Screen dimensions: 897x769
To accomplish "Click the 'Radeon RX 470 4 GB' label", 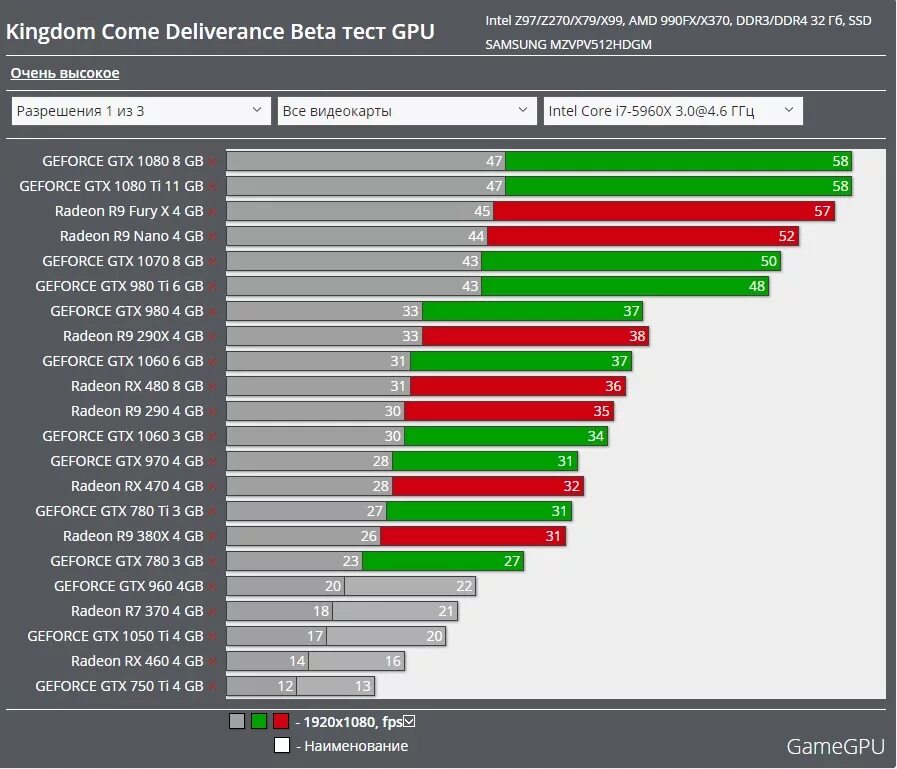I will pos(137,486).
